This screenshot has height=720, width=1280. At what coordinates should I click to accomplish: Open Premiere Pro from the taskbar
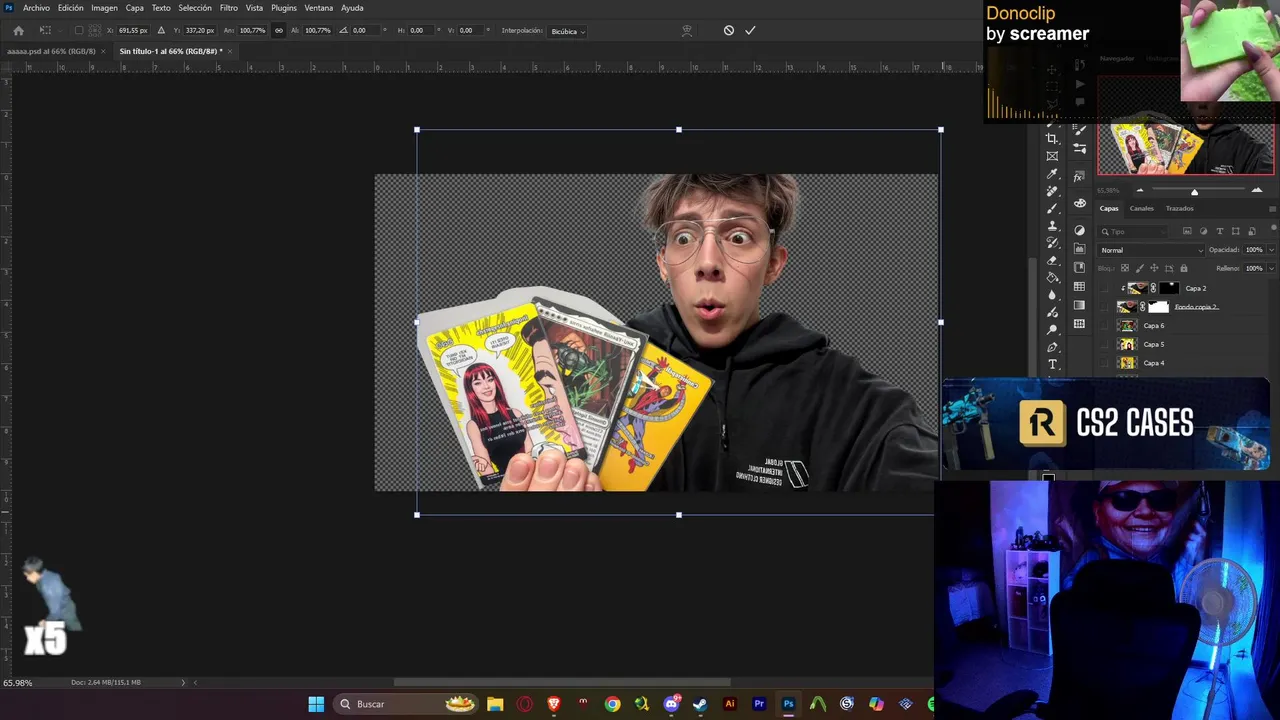[x=759, y=704]
